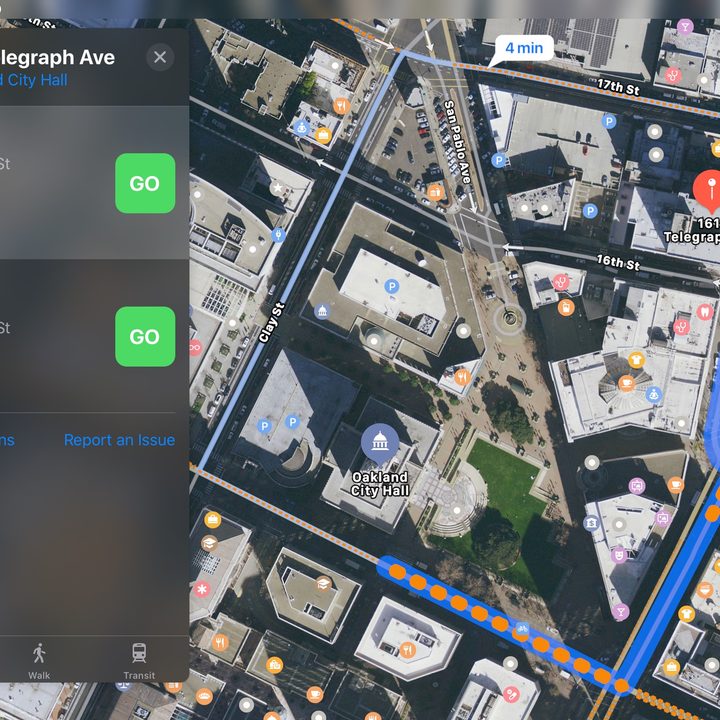This screenshot has height=720, width=720.
Task: Select the San Pablo Ave street label
Action: tap(458, 142)
